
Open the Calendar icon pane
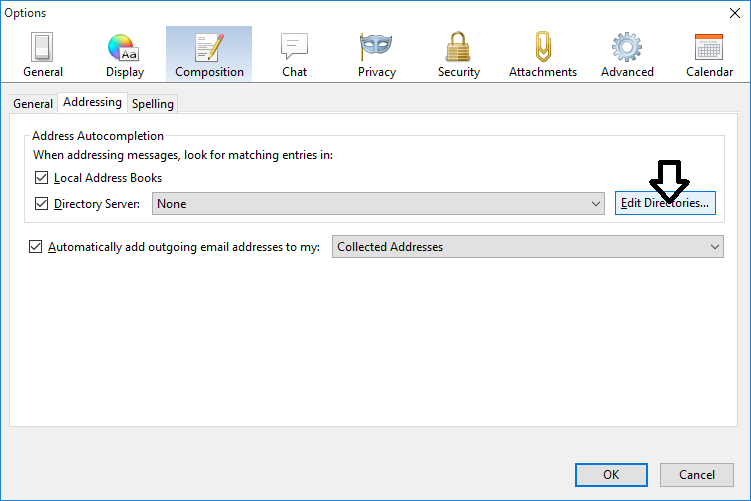709,48
